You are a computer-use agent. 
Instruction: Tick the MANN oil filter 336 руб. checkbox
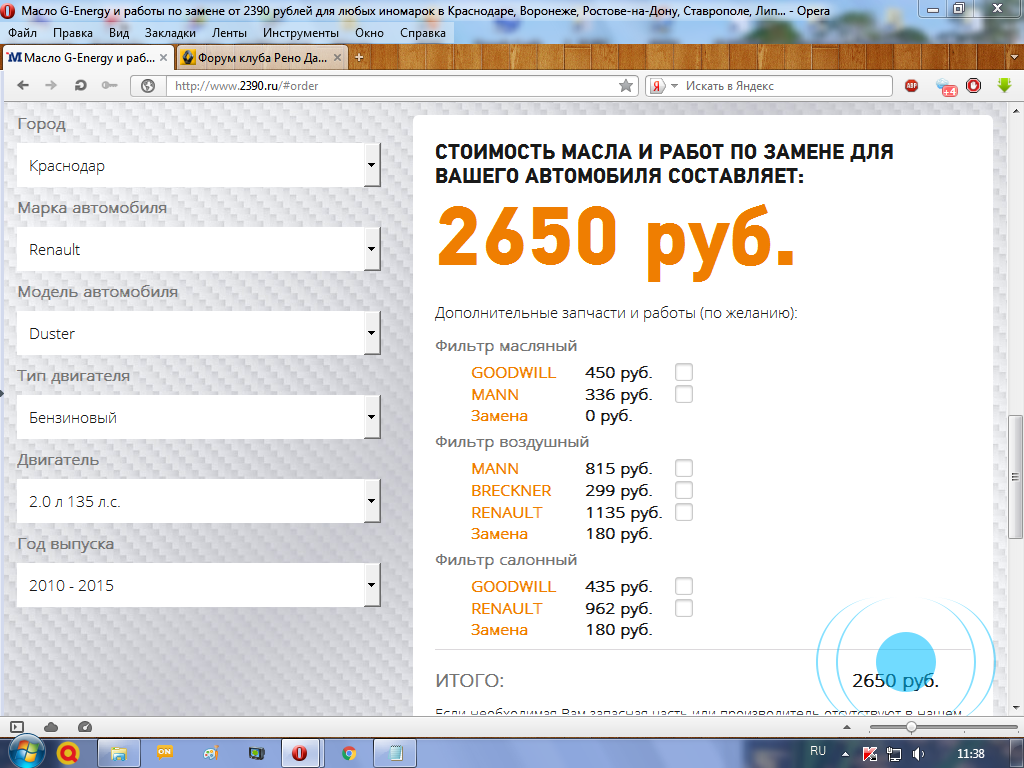(684, 394)
